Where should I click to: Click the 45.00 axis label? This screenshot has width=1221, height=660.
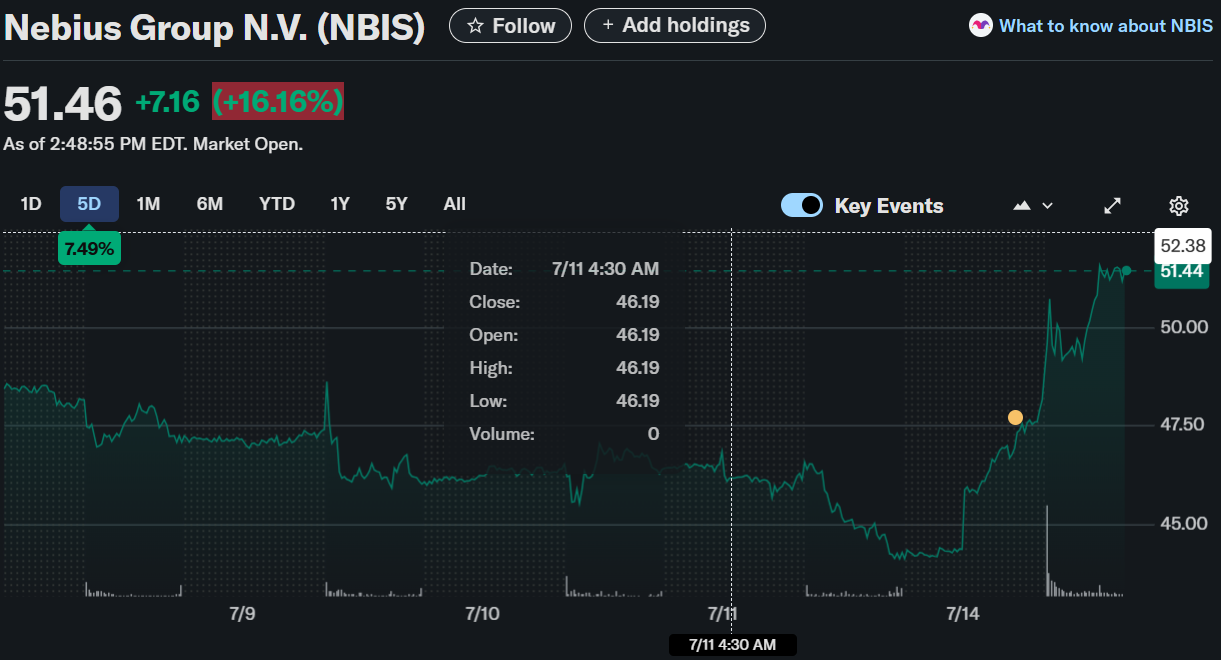click(1184, 524)
